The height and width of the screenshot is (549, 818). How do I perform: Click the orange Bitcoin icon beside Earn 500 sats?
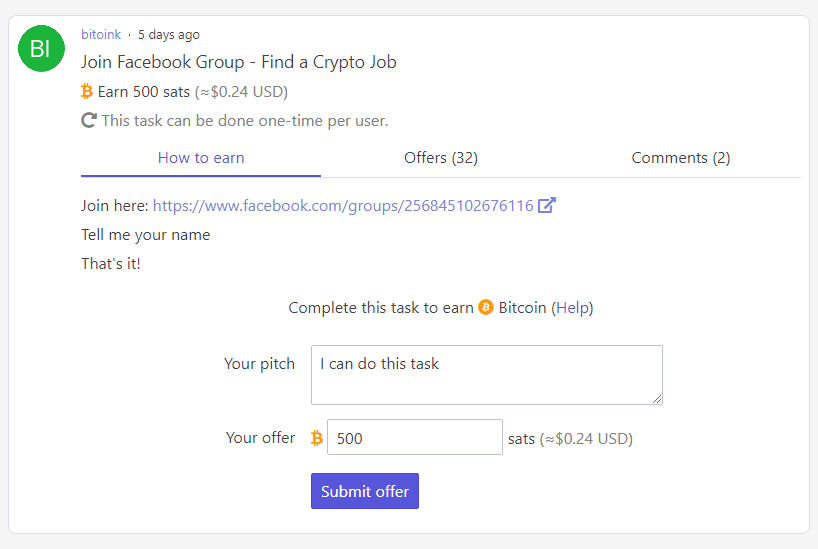pyautogui.click(x=87, y=92)
